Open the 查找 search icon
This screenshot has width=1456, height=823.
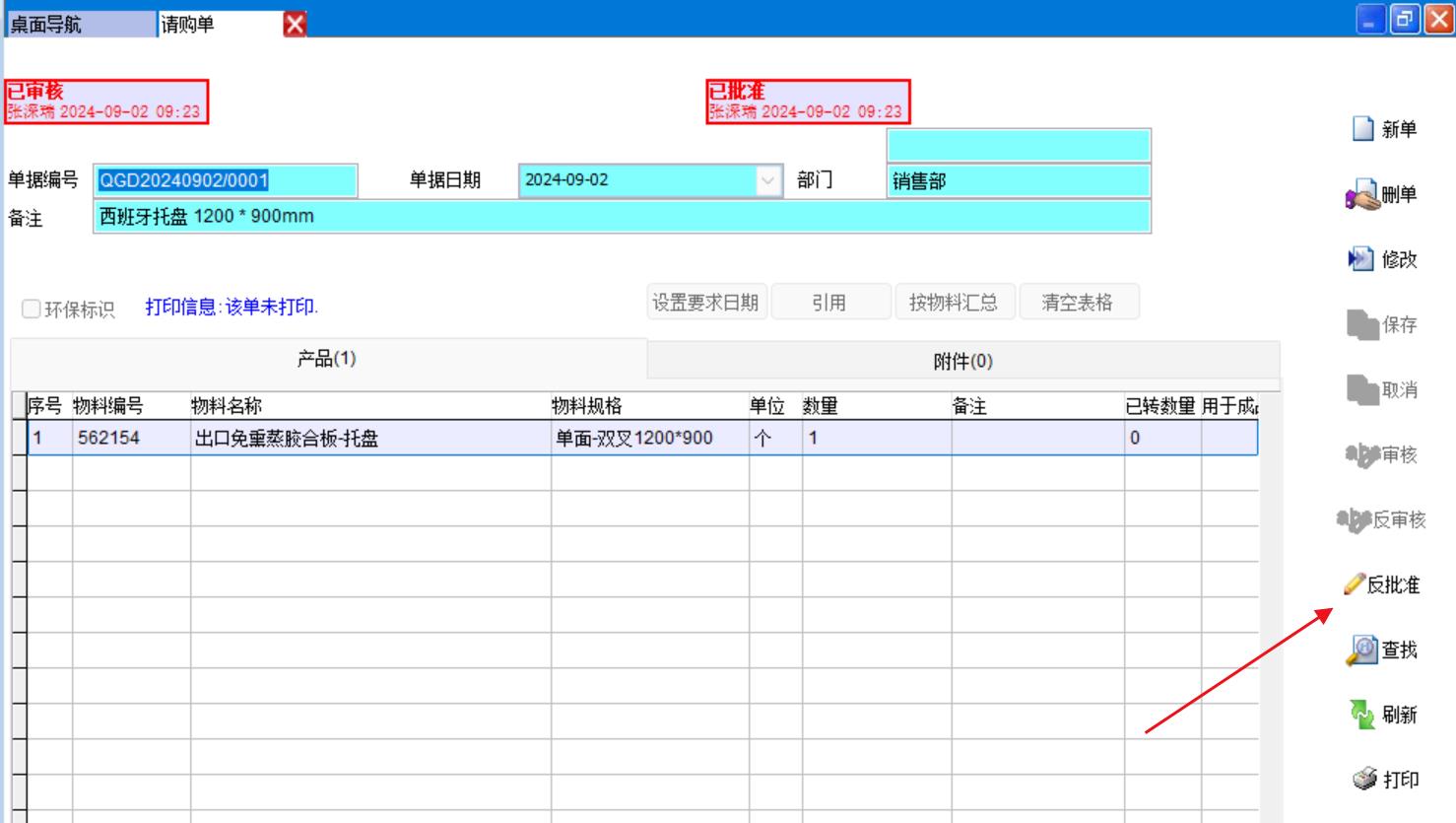(1362, 651)
